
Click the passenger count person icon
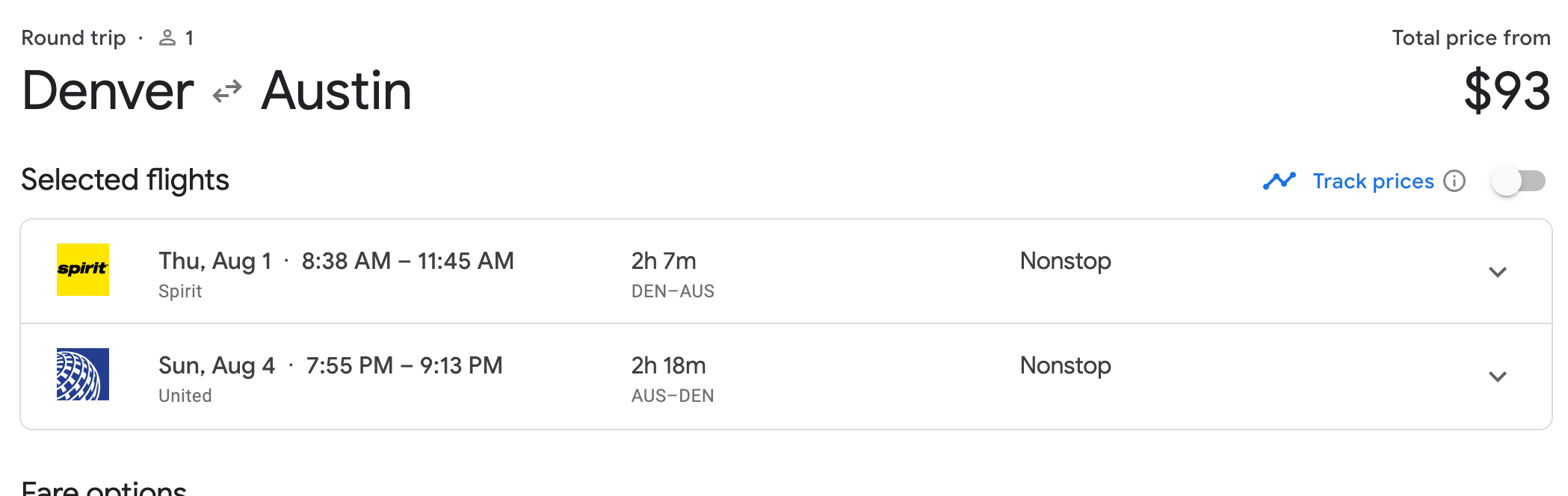coord(167,37)
